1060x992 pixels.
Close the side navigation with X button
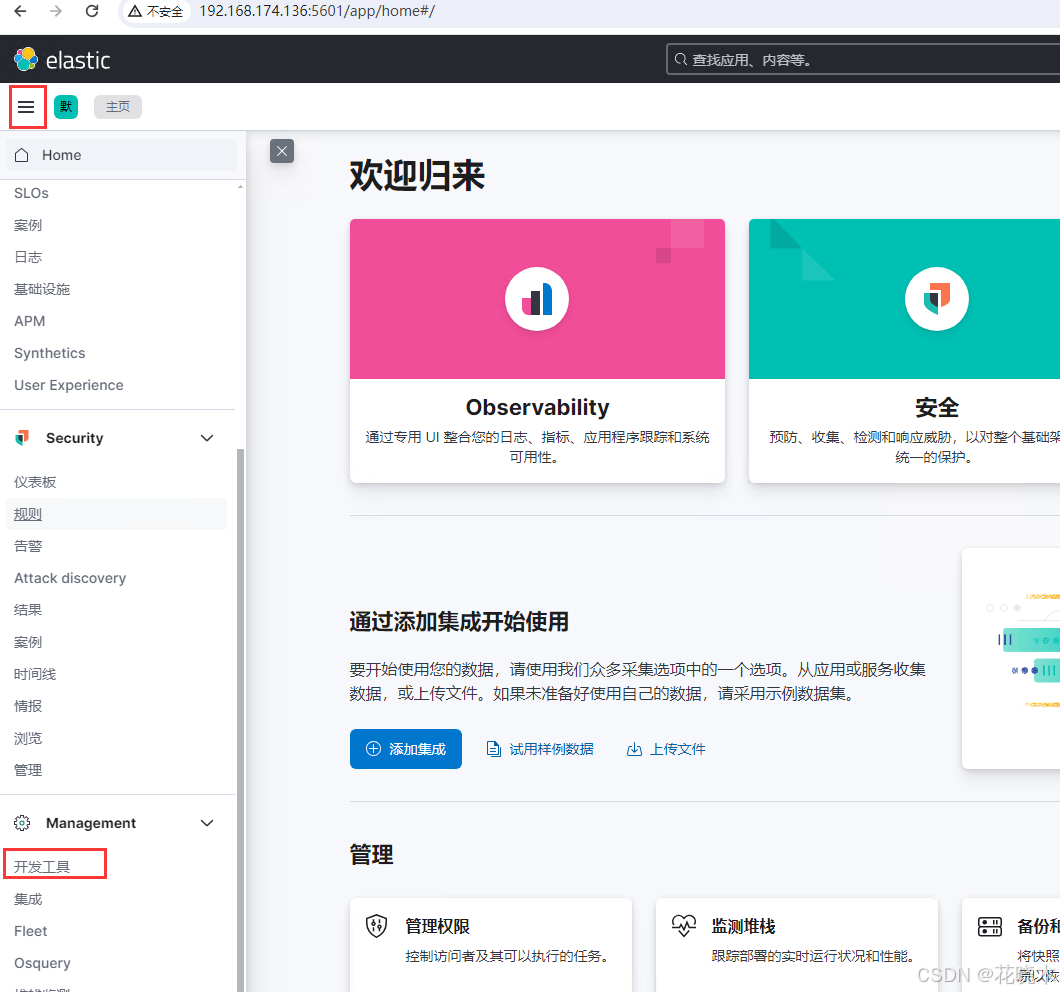282,151
